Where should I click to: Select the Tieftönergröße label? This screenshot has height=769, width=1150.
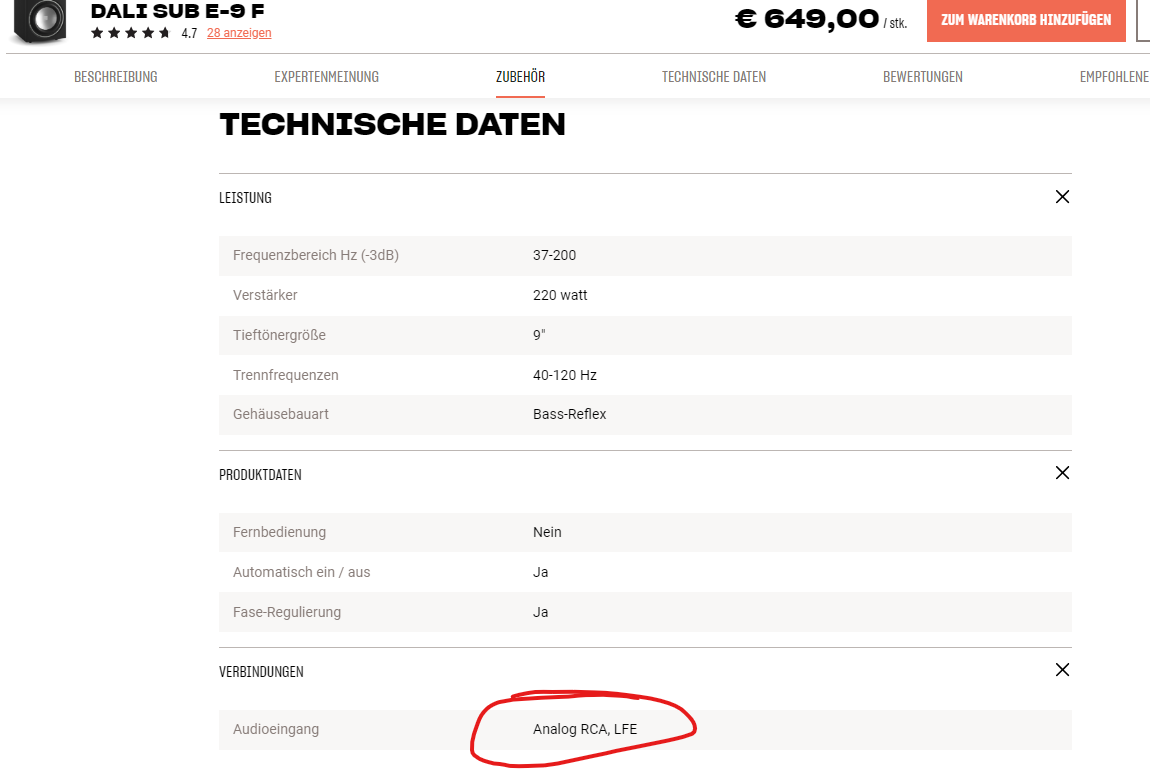point(279,335)
